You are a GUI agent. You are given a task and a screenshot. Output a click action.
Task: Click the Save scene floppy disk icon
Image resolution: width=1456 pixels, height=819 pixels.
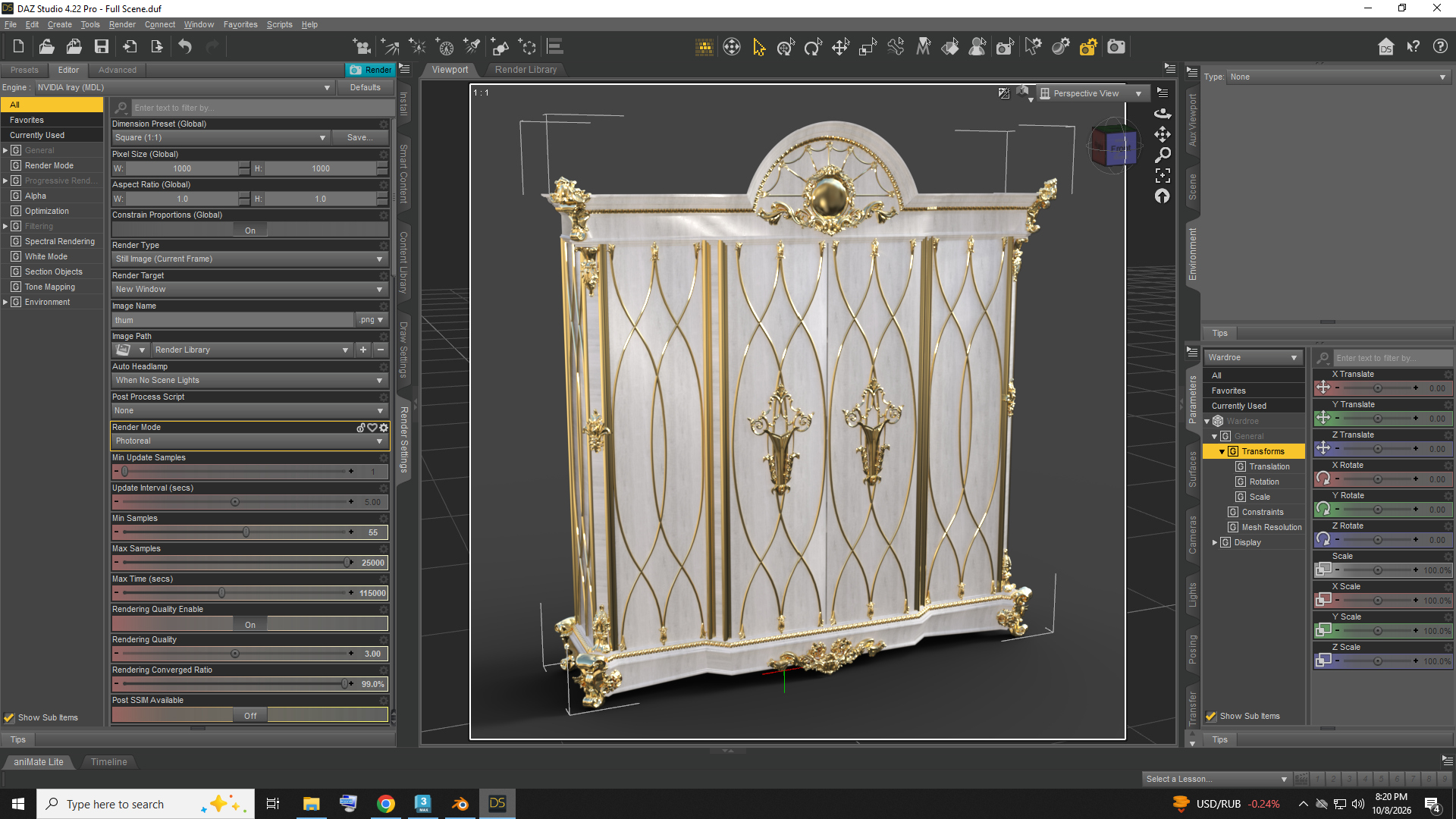[101, 47]
